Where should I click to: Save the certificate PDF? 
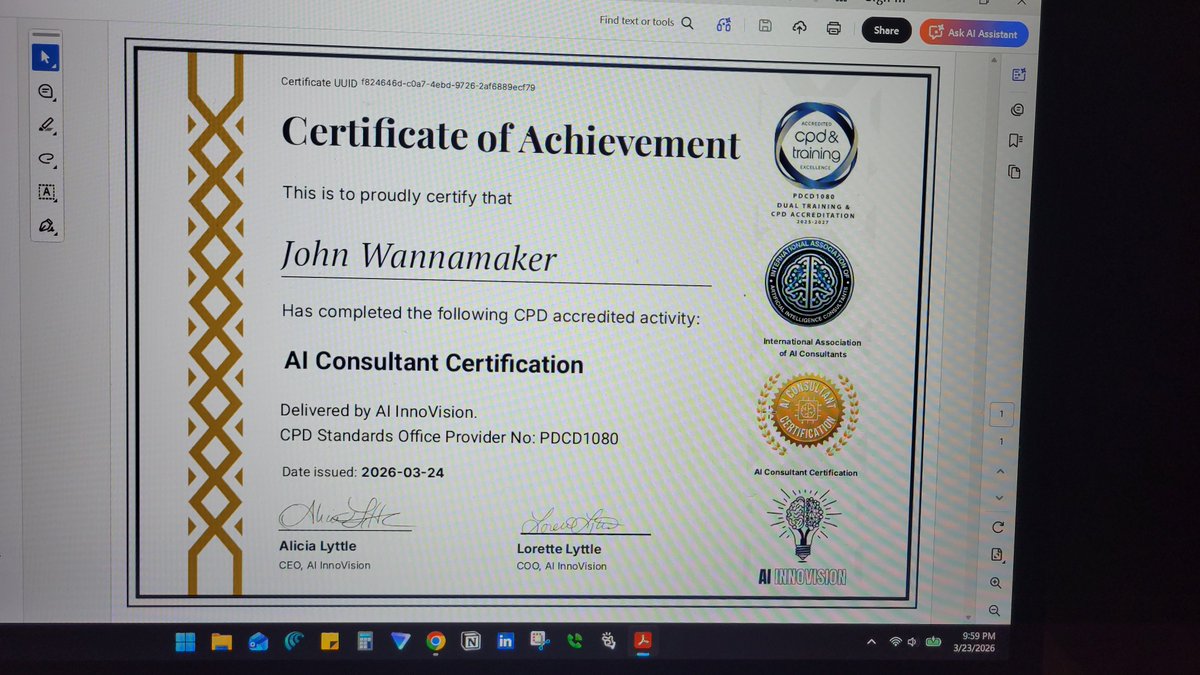(766, 26)
